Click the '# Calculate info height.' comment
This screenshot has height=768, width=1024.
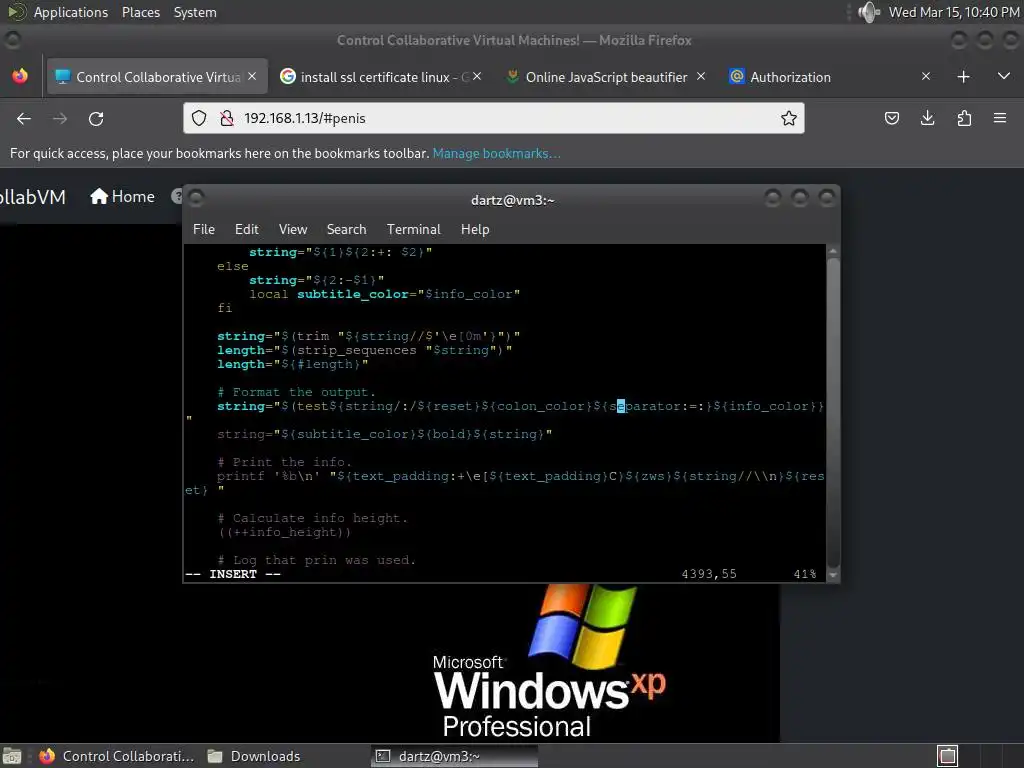(313, 518)
